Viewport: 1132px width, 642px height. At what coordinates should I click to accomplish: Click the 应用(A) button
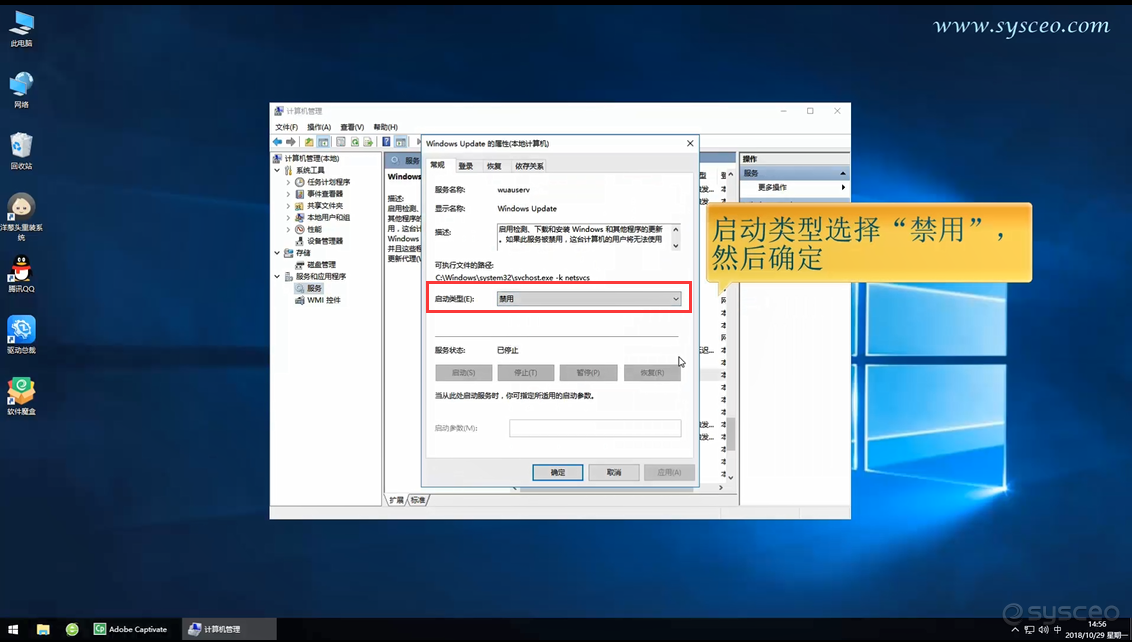click(x=669, y=472)
